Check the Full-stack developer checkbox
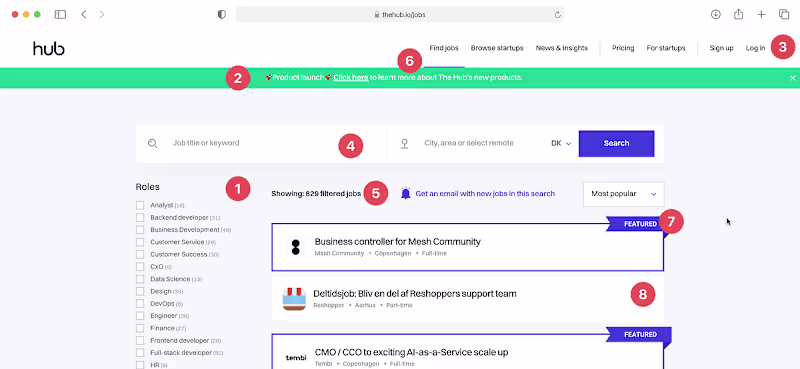Screen dimensions: 800x369 point(140,353)
